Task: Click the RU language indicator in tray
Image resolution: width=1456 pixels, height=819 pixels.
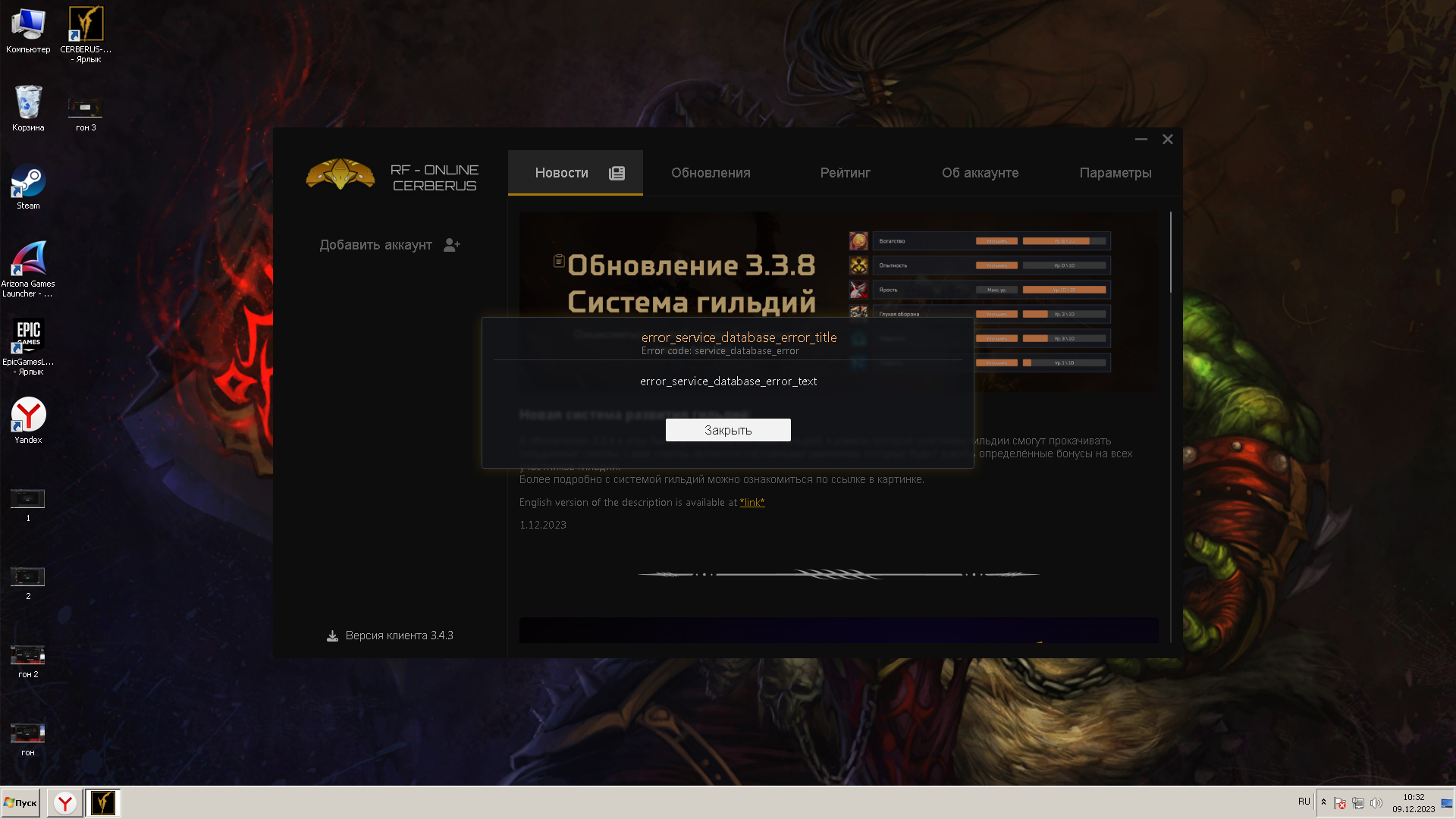Action: 1304,802
